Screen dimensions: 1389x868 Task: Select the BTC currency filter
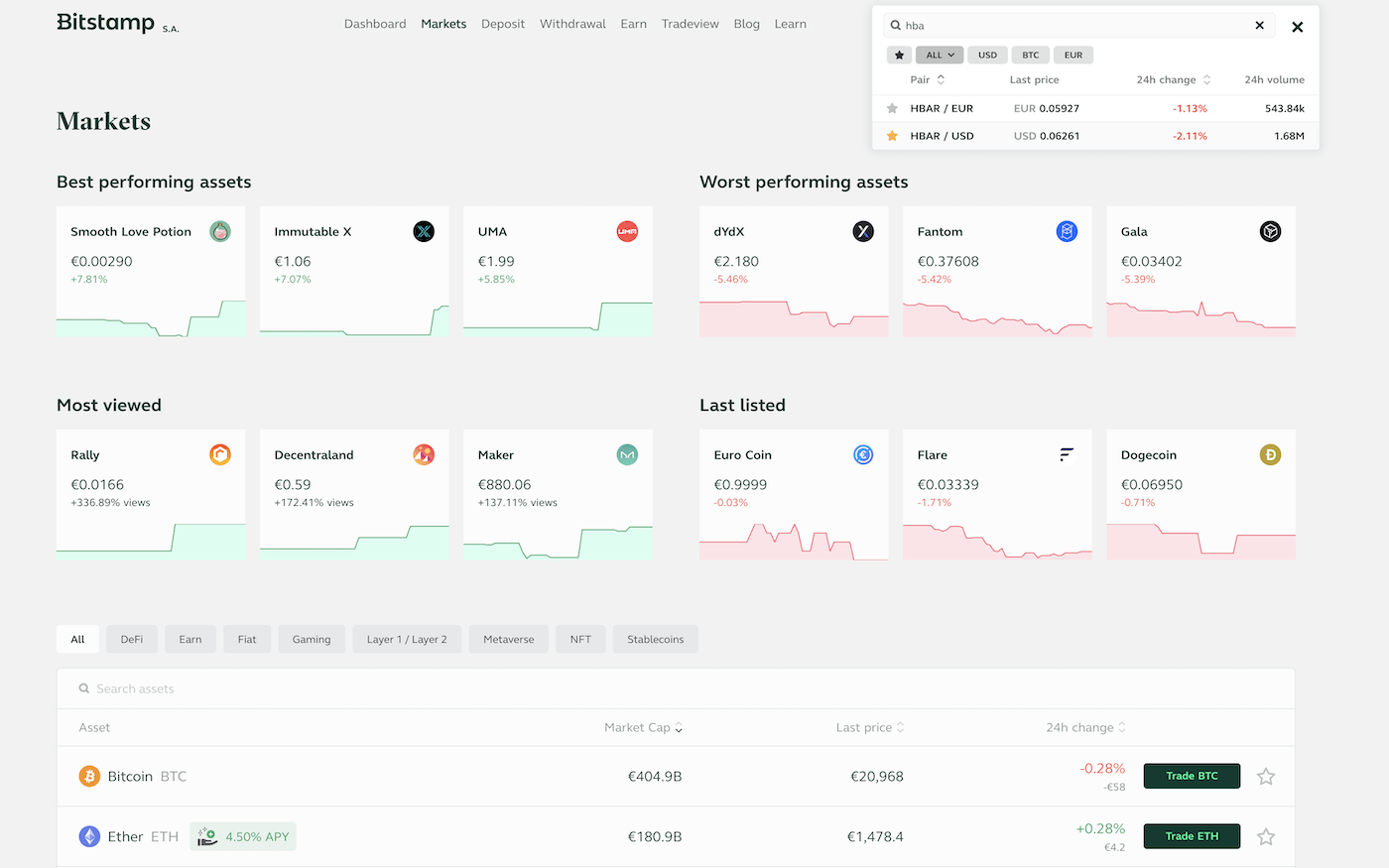pyautogui.click(x=1031, y=56)
